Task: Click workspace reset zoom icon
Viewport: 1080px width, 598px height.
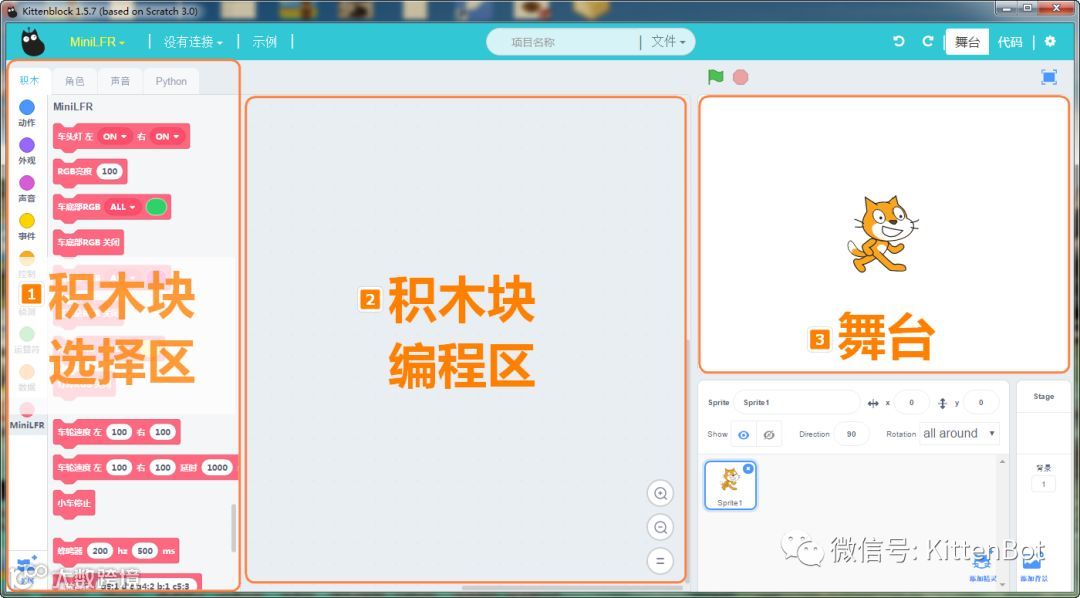Action: pyautogui.click(x=660, y=561)
